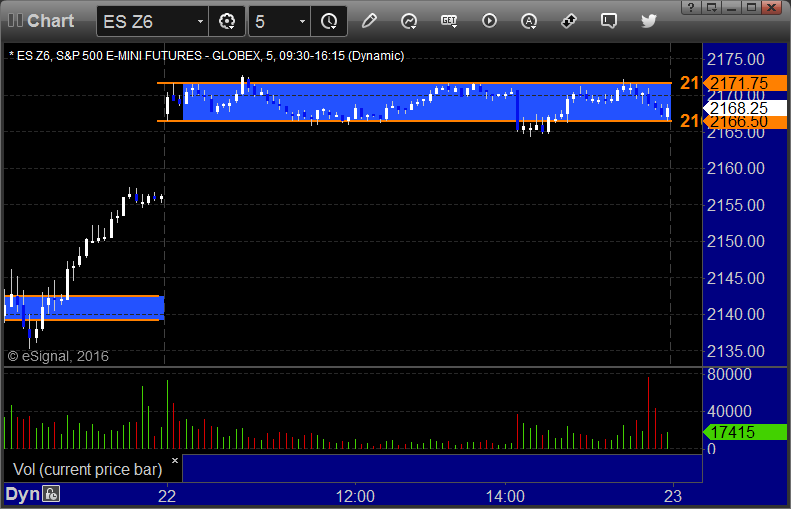Screen dimensions: 791x509
Task: Click the trade ticket icon
Action: (x=569, y=21)
